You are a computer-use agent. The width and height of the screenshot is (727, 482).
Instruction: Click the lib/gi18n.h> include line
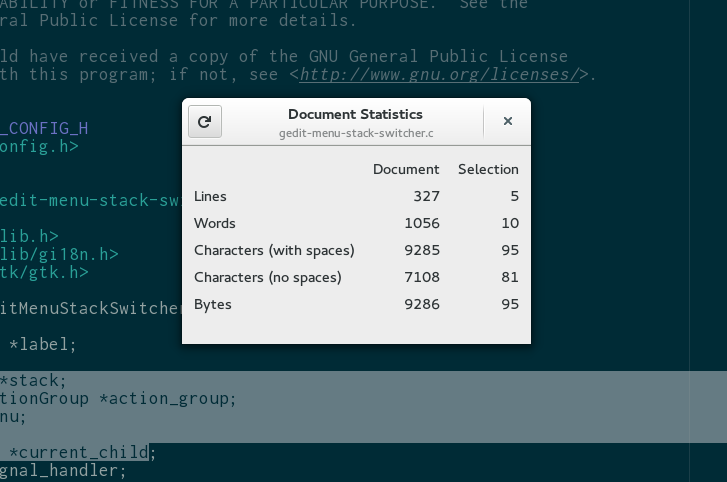59,254
